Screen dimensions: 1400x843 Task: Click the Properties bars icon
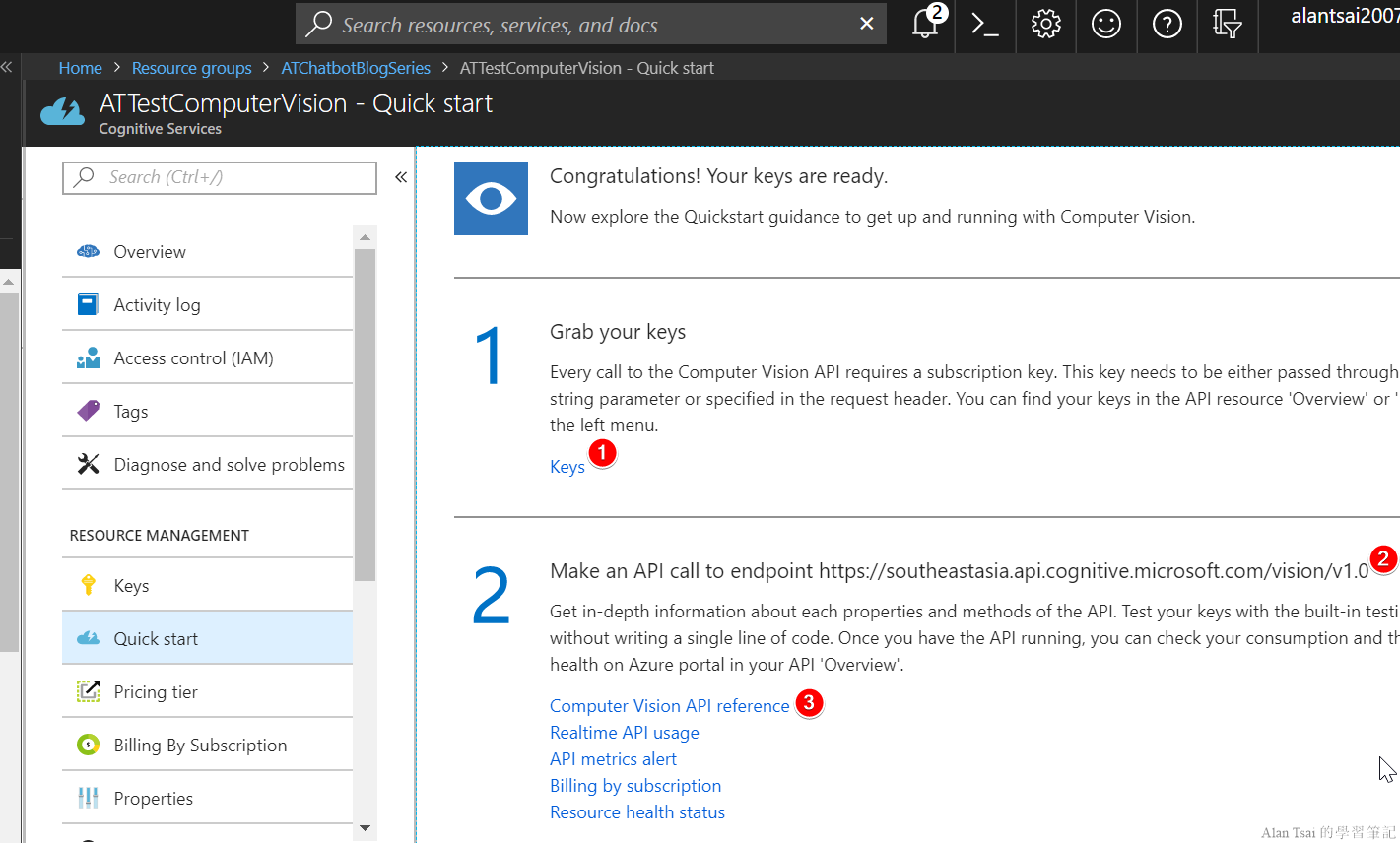point(88,798)
